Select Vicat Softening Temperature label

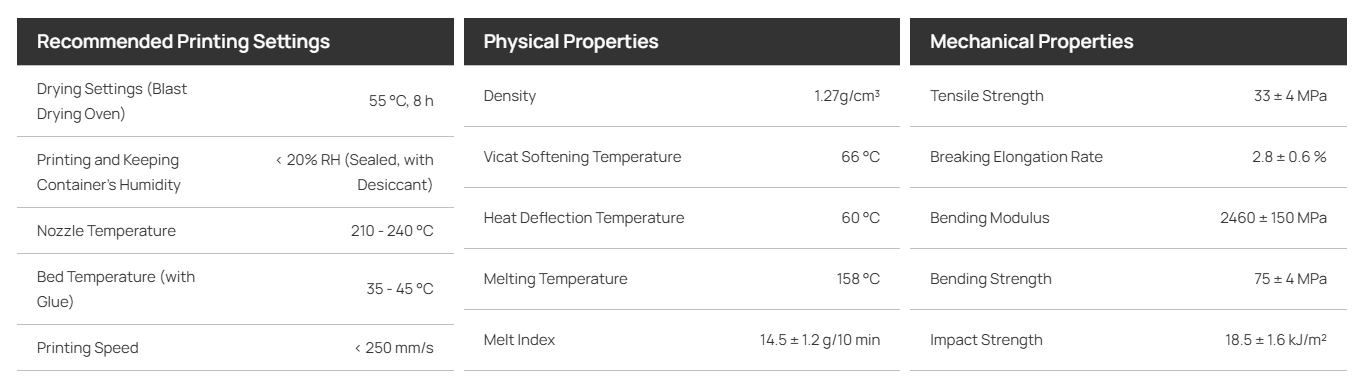tap(582, 157)
